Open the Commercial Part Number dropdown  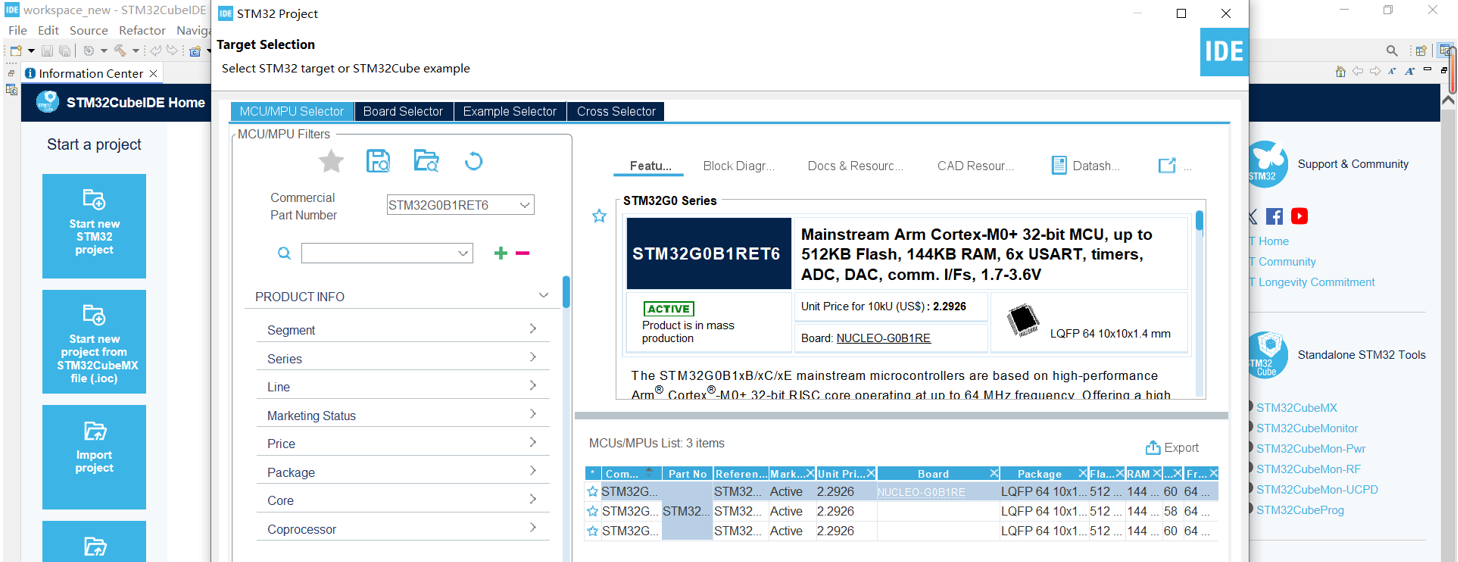(x=524, y=205)
